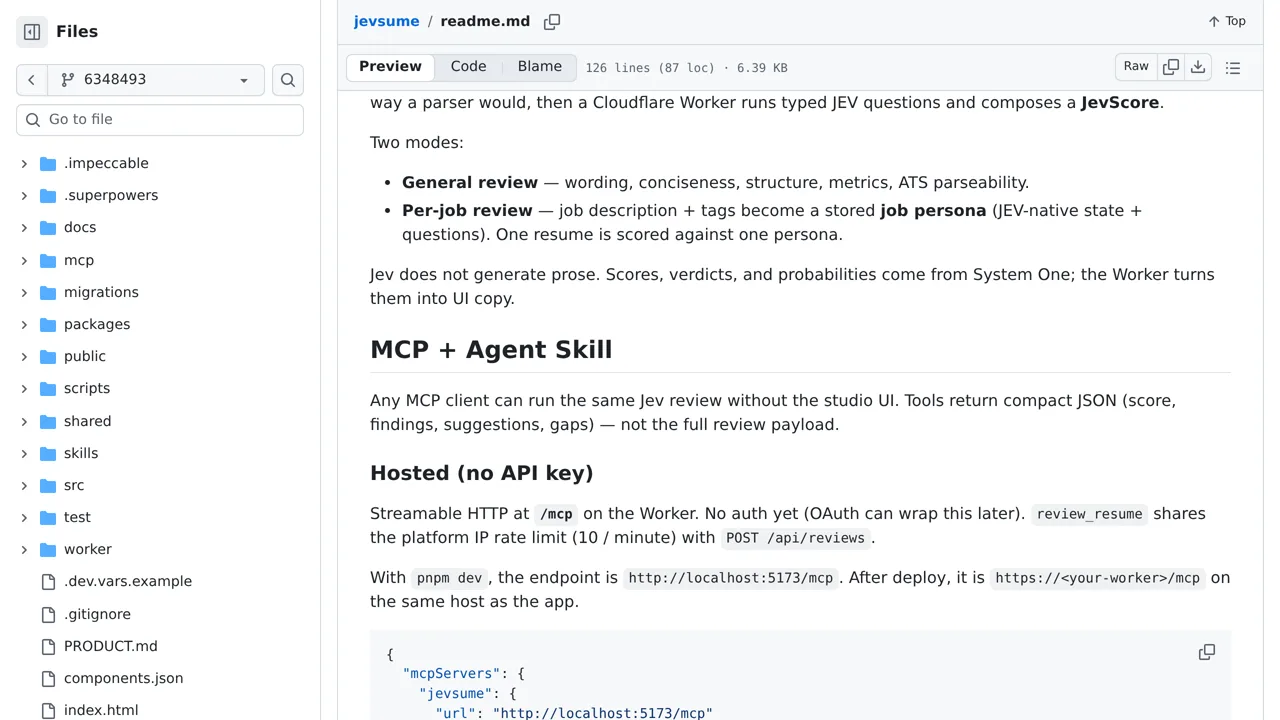
Task: Download the raw readme file
Action: click(1198, 67)
